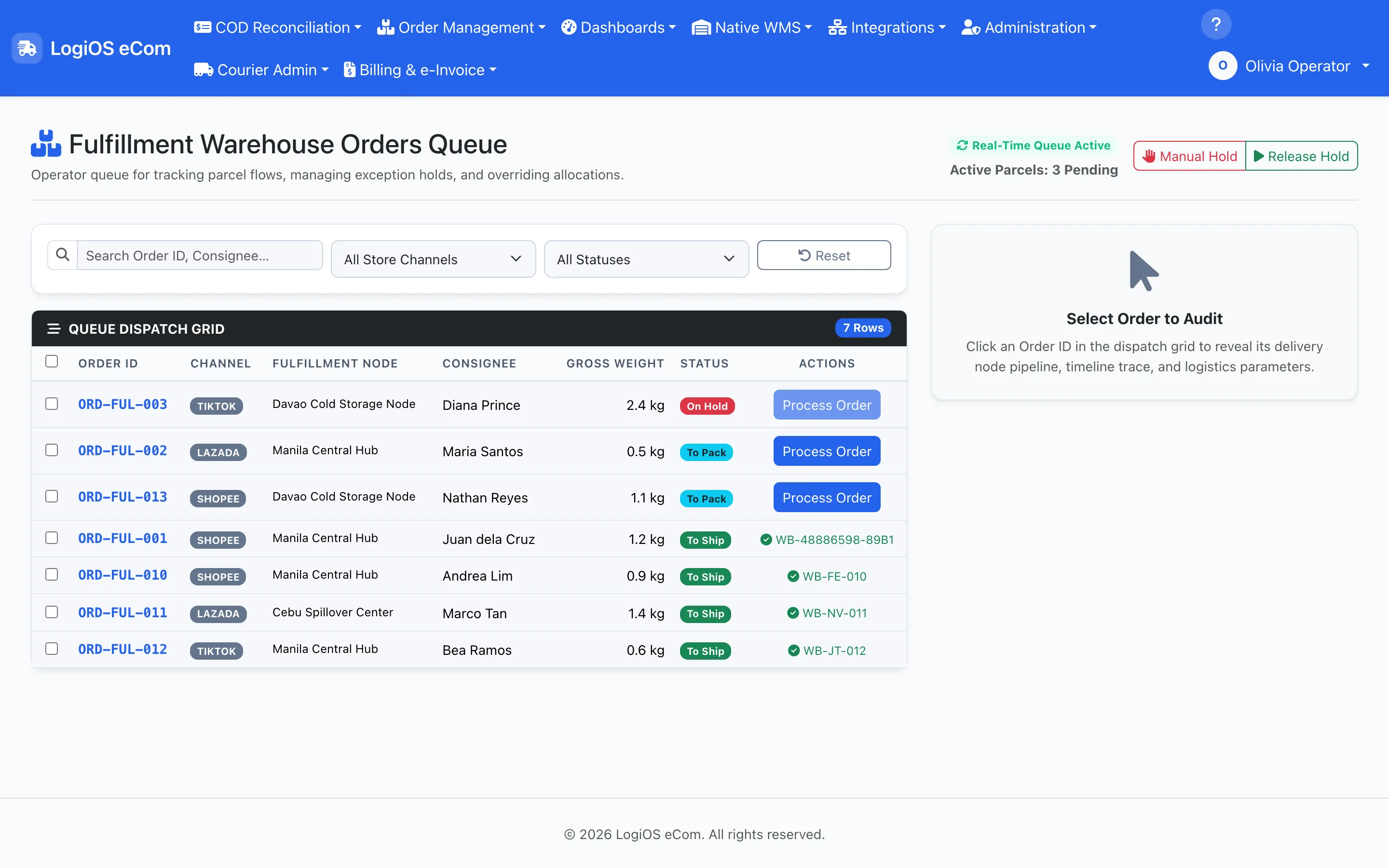Click the Search Order ID, Consignee field

(x=200, y=255)
